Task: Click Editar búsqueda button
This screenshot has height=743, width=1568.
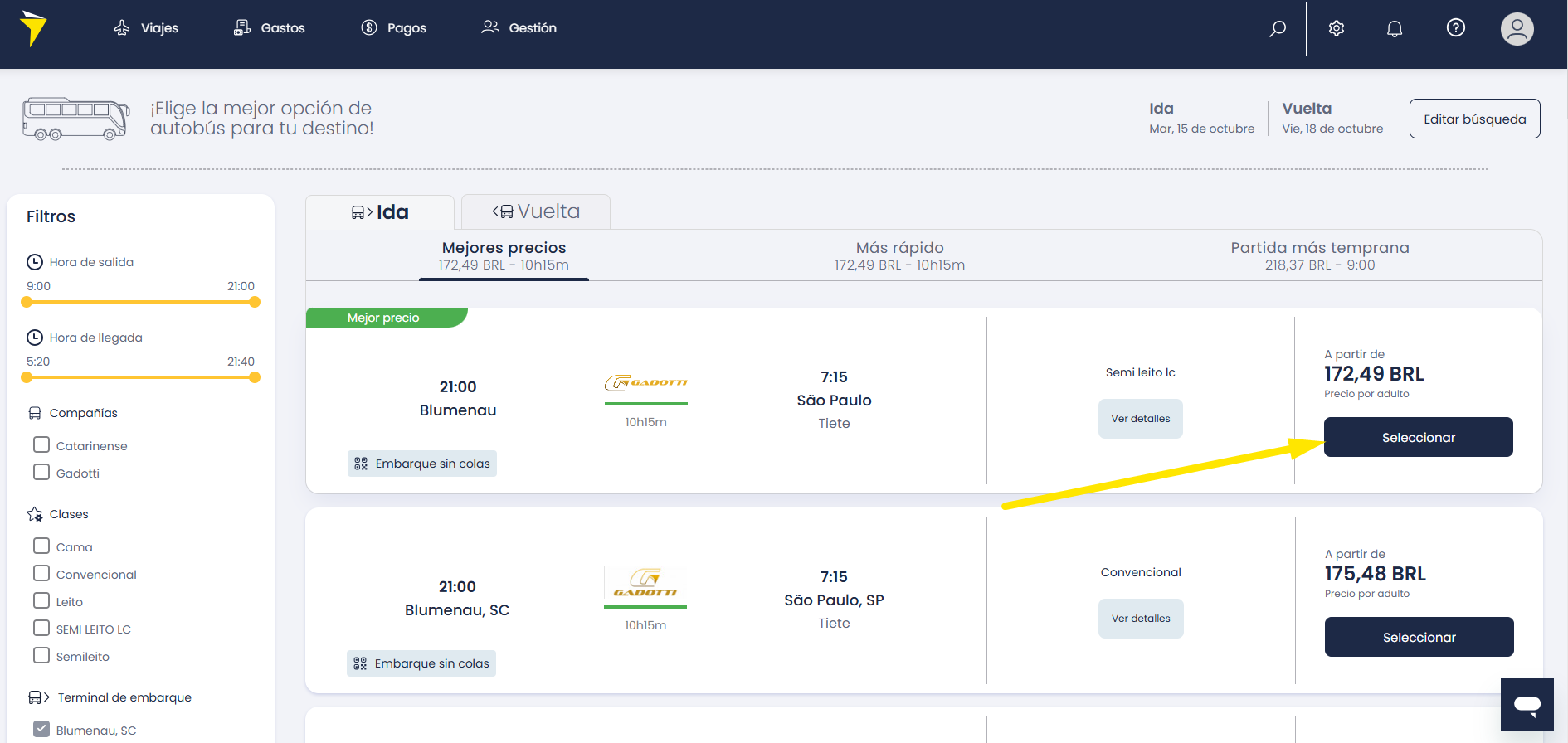Action: [x=1475, y=119]
